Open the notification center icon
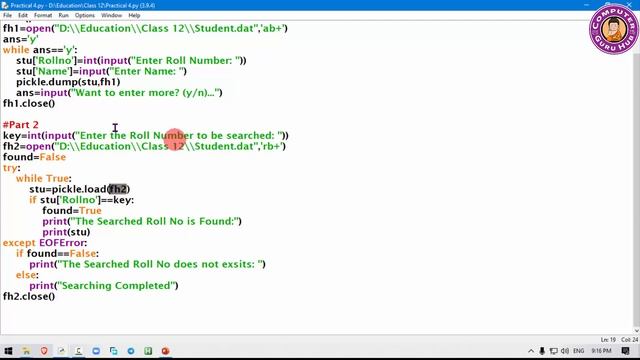640x360 pixels. (625, 351)
